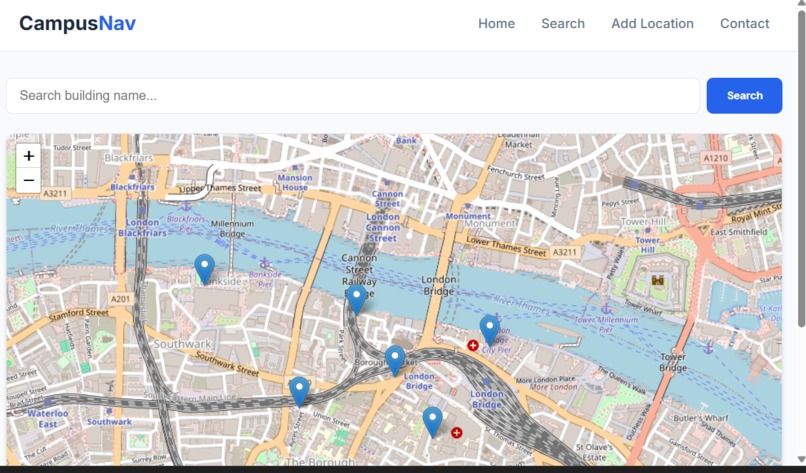The height and width of the screenshot is (473, 806).
Task: Zoom in the map with plus button
Action: pyautogui.click(x=29, y=156)
